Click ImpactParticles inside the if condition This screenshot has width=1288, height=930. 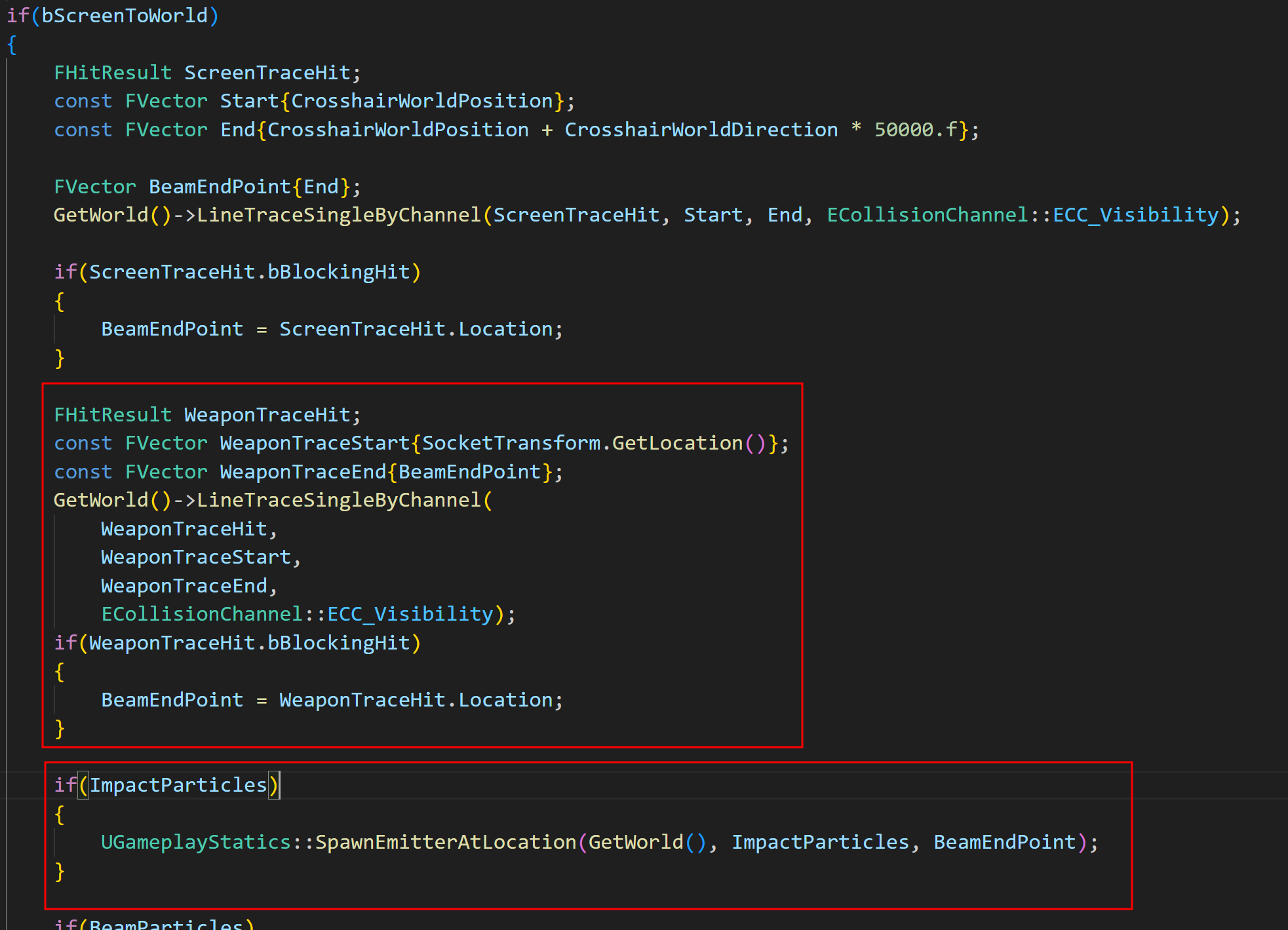coord(178,785)
